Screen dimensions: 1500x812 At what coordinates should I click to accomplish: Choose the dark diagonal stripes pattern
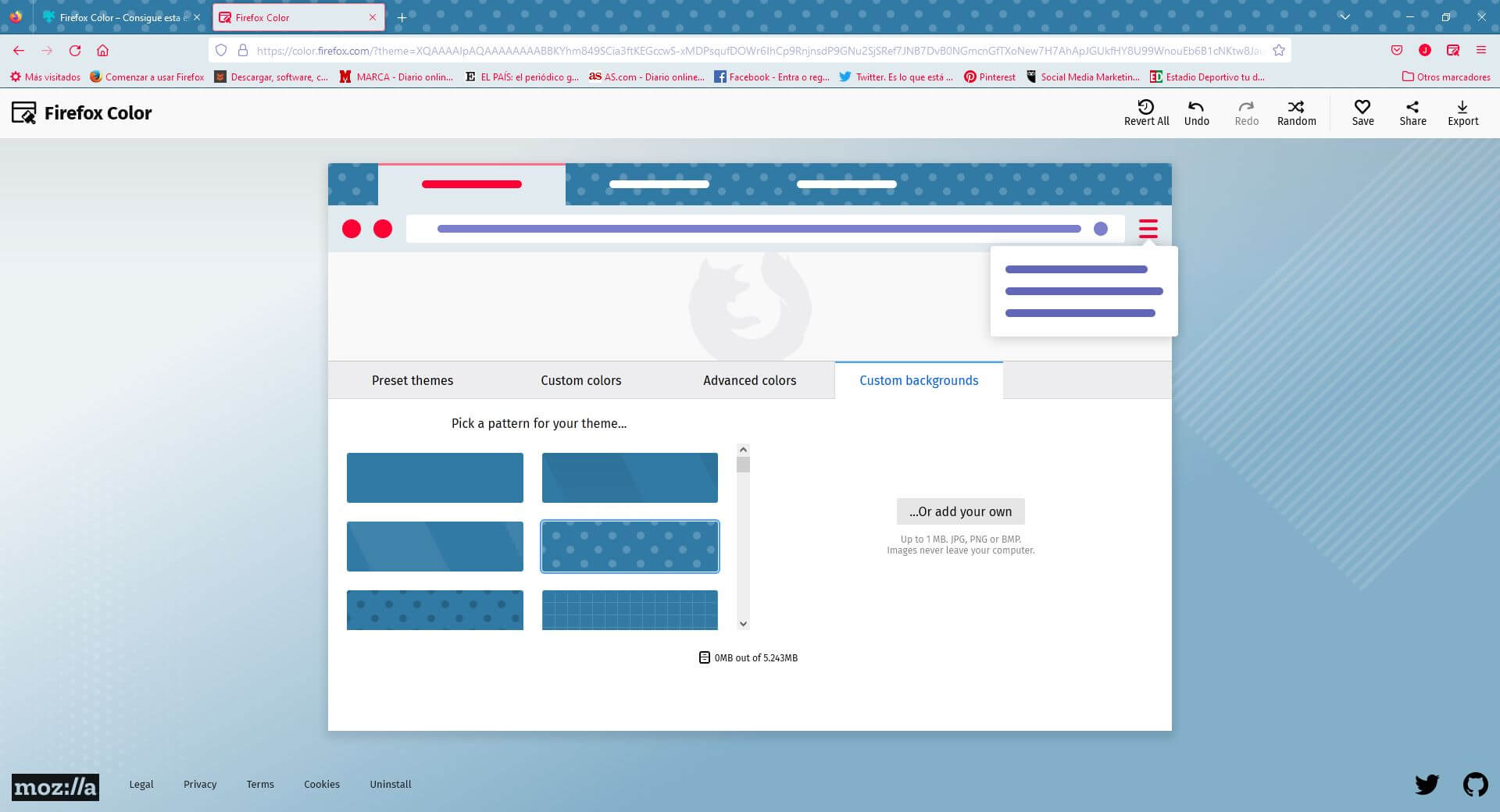click(x=630, y=478)
